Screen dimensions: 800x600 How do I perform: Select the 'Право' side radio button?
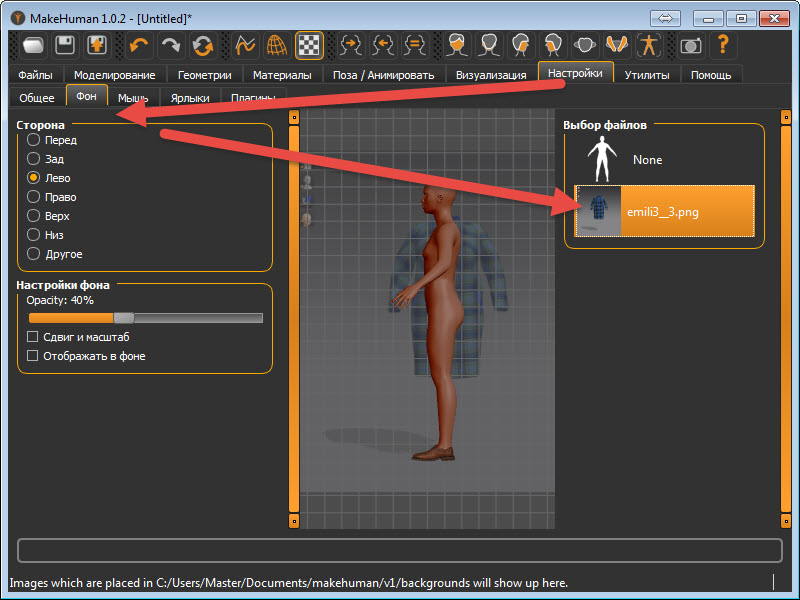point(34,197)
